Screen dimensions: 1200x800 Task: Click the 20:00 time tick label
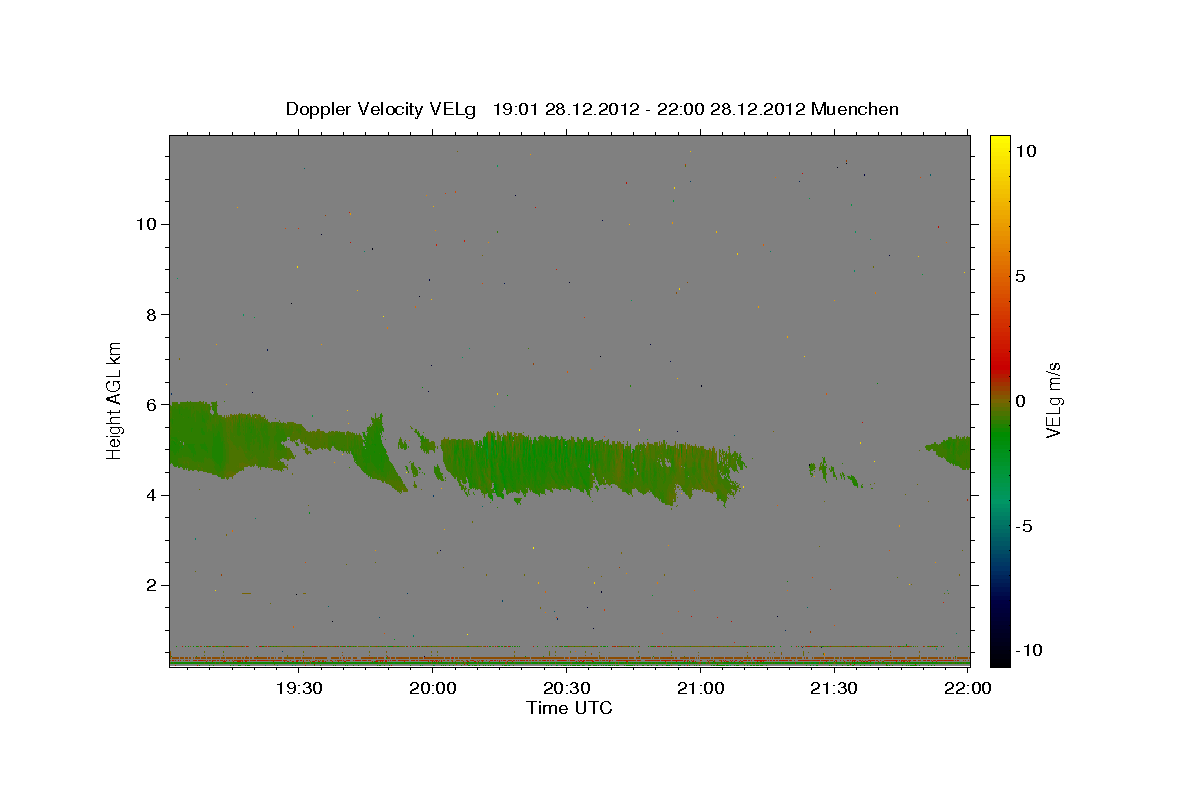[x=433, y=689]
